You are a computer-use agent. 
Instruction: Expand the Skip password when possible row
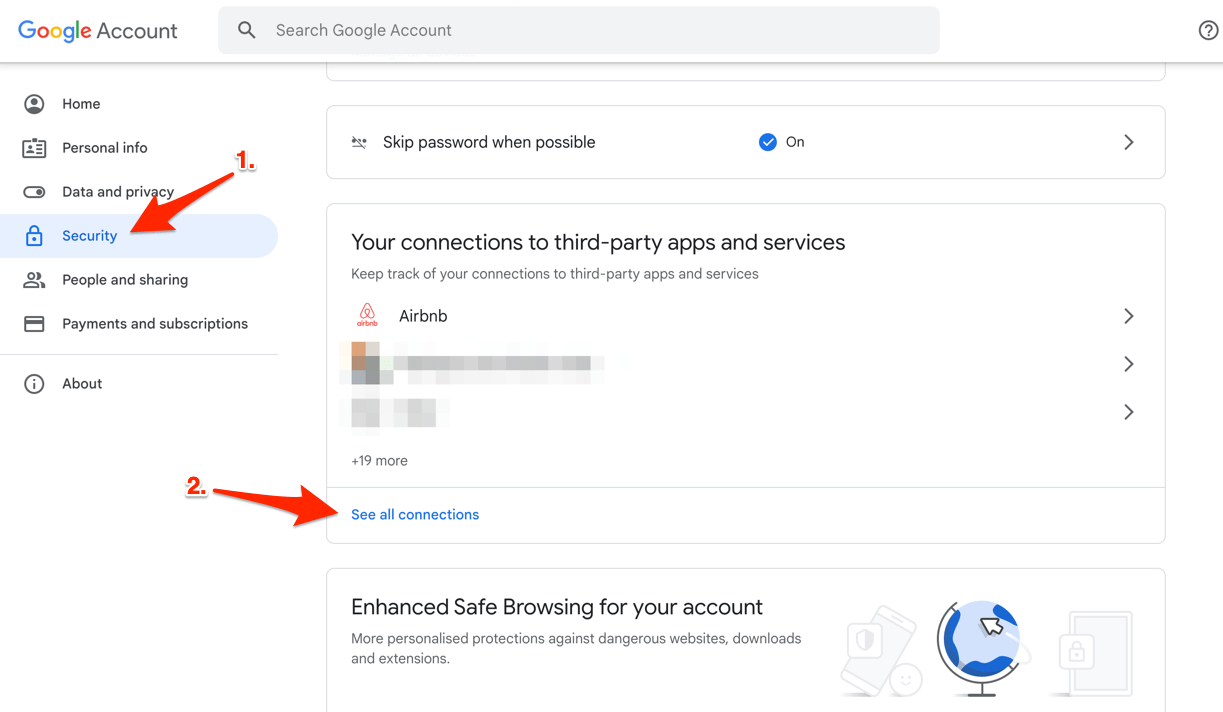pyautogui.click(x=1128, y=142)
